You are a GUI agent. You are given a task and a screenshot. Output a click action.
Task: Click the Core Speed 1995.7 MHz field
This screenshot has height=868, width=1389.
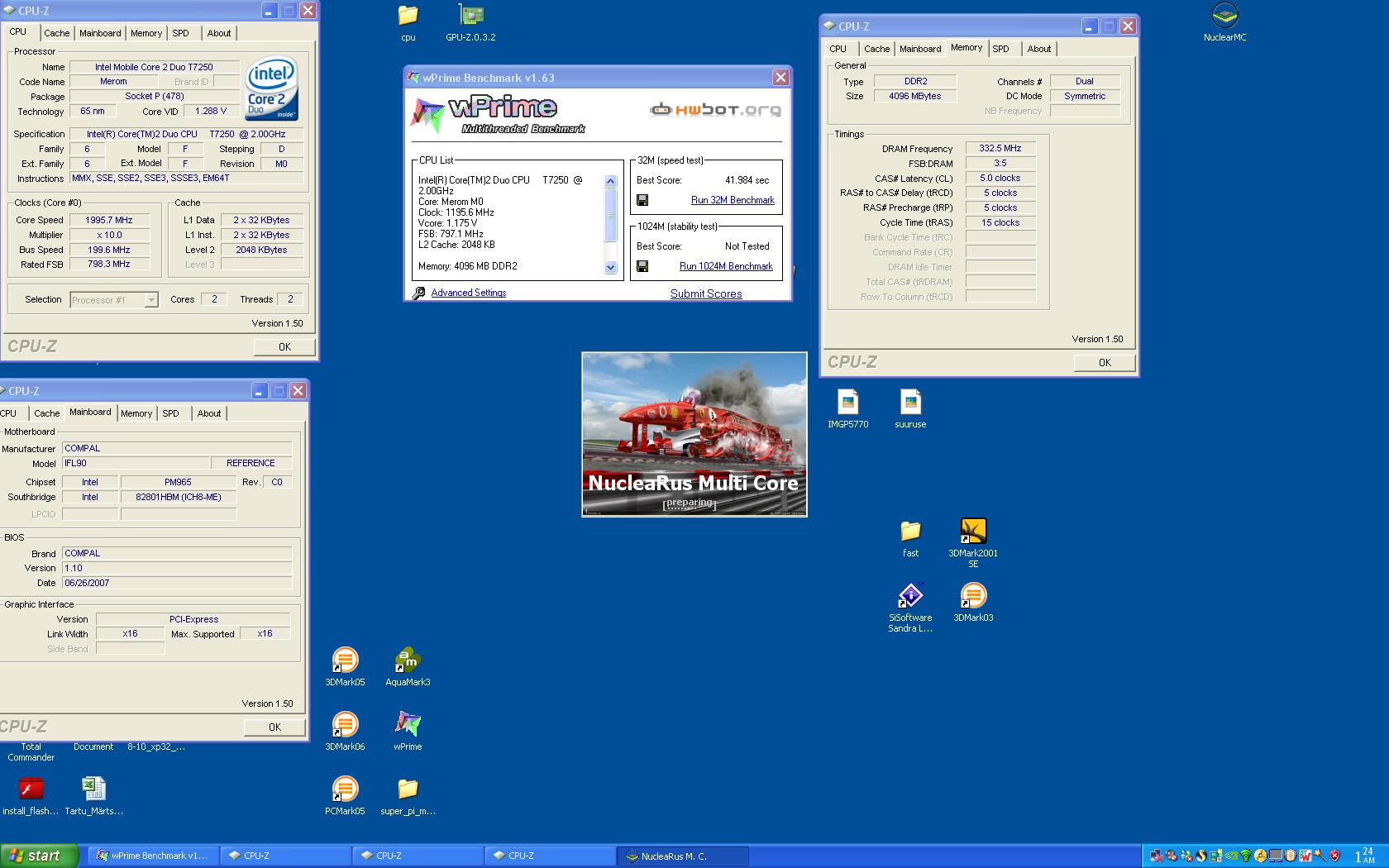[109, 220]
